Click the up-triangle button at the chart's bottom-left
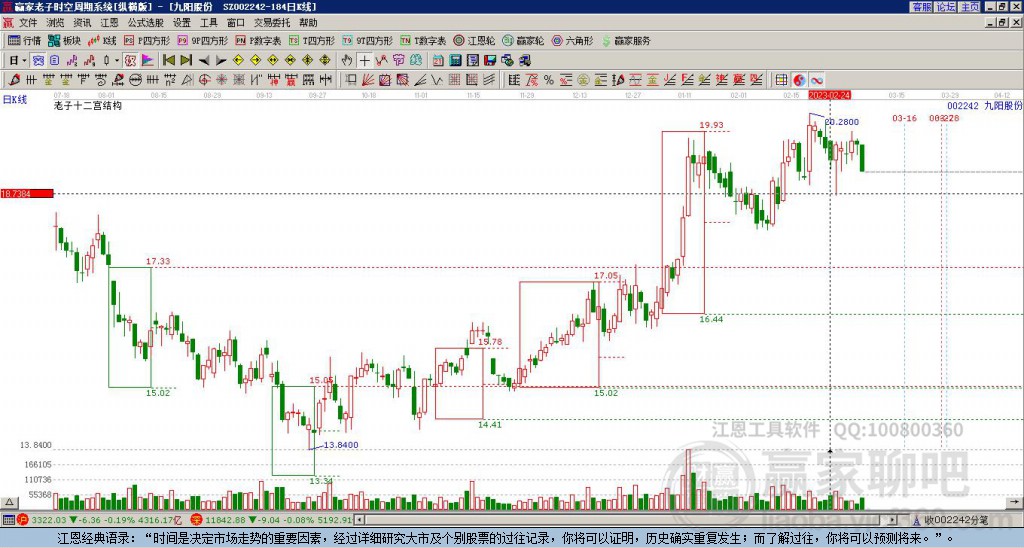Screen dimensions: 1024x548 click(x=9, y=503)
